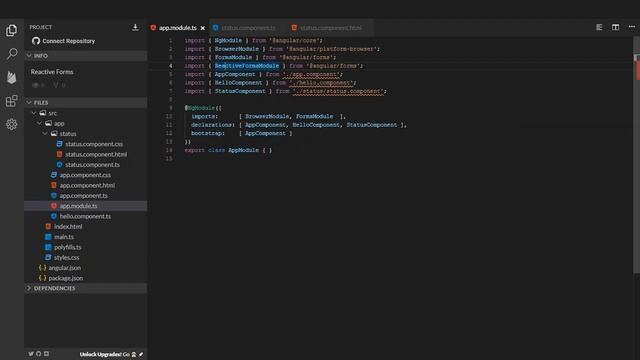Expand the DEPENDENCIES section
640x360 pixels.
pyautogui.click(x=29, y=288)
